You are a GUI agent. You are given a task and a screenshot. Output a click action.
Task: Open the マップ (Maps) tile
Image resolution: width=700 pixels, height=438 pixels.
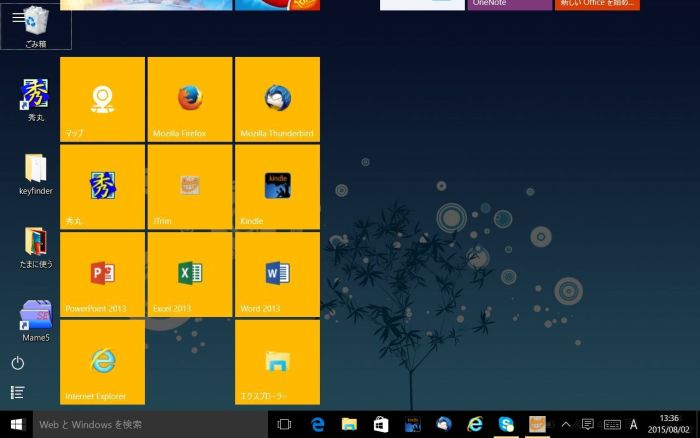(103, 99)
